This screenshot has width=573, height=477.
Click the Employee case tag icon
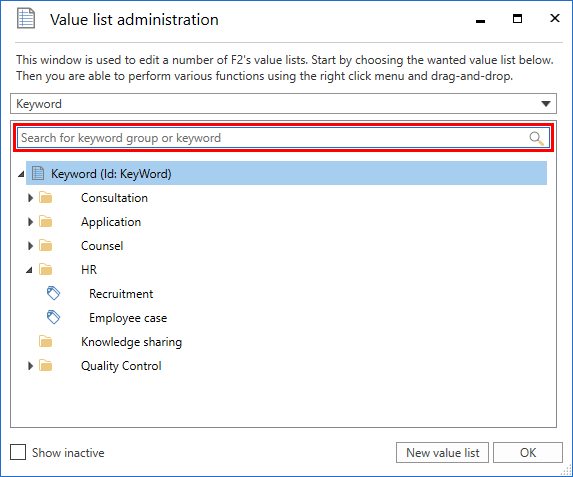pos(53,317)
